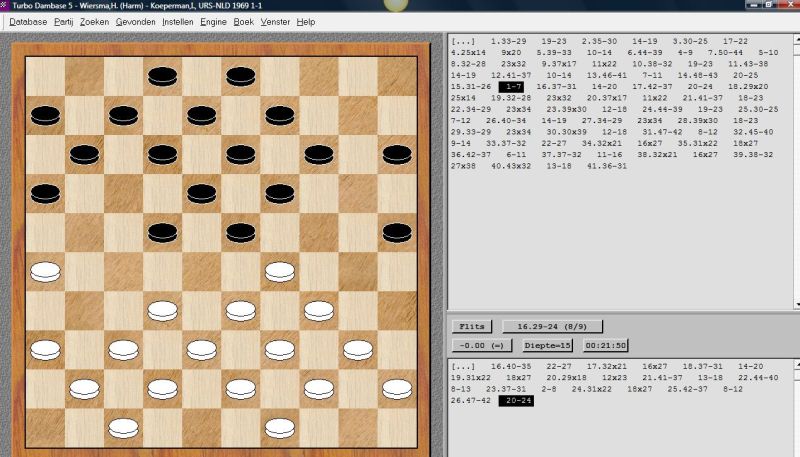Open the Venster menu
The height and width of the screenshot is (457, 800).
point(275,21)
